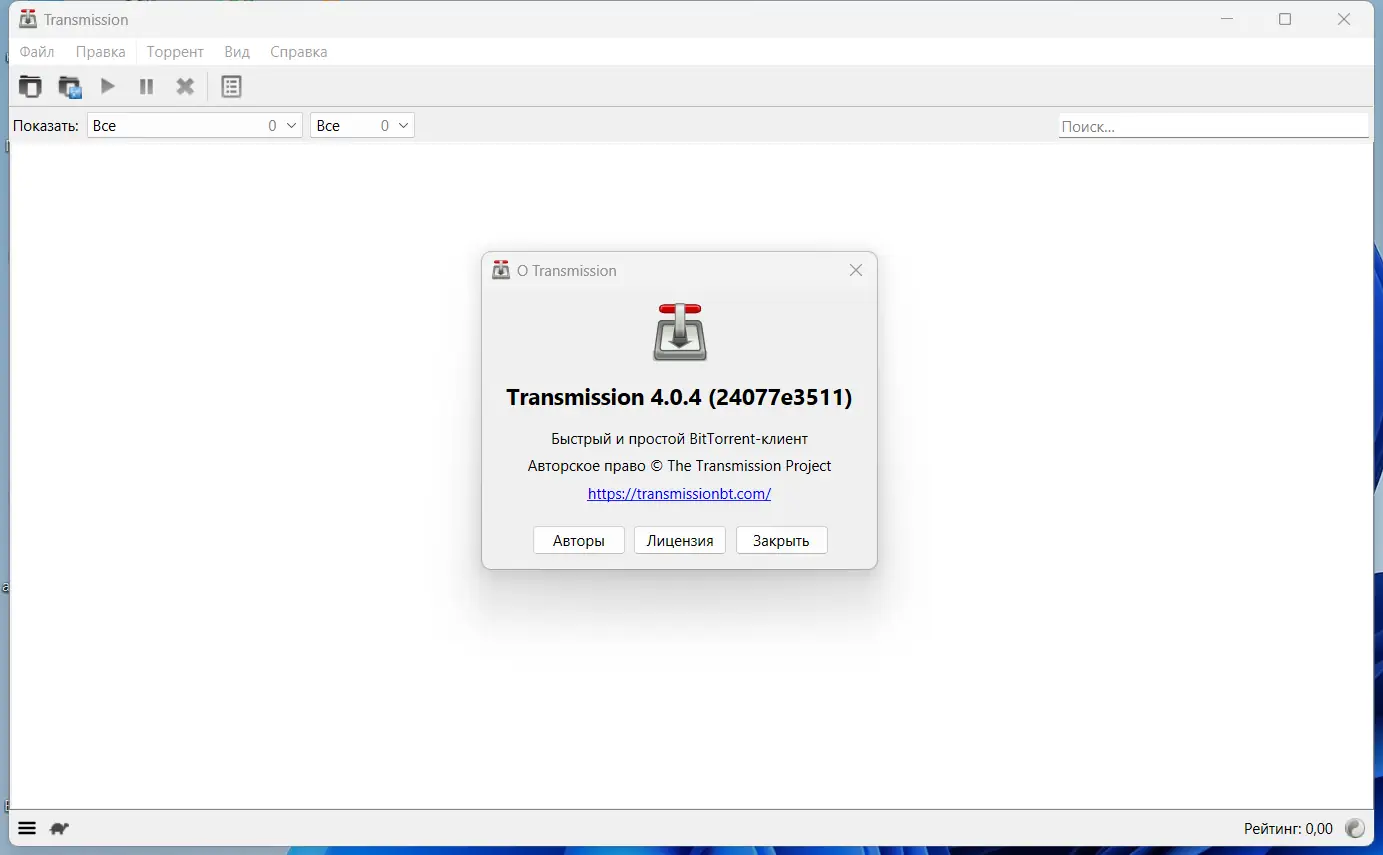Image resolution: width=1383 pixels, height=855 pixels.
Task: Dismiss the dialog with the Закрыть button
Action: pos(781,541)
